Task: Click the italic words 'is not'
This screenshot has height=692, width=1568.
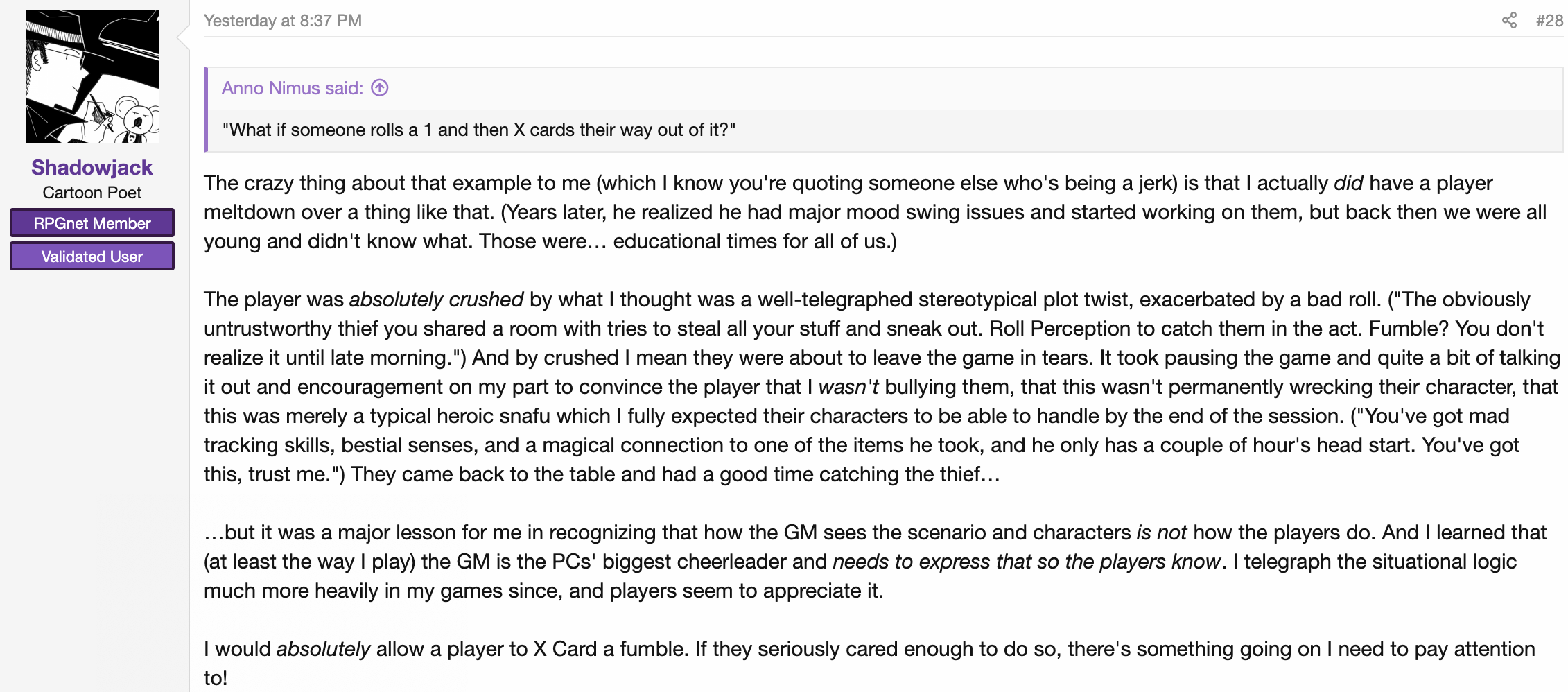Action: (x=1162, y=533)
